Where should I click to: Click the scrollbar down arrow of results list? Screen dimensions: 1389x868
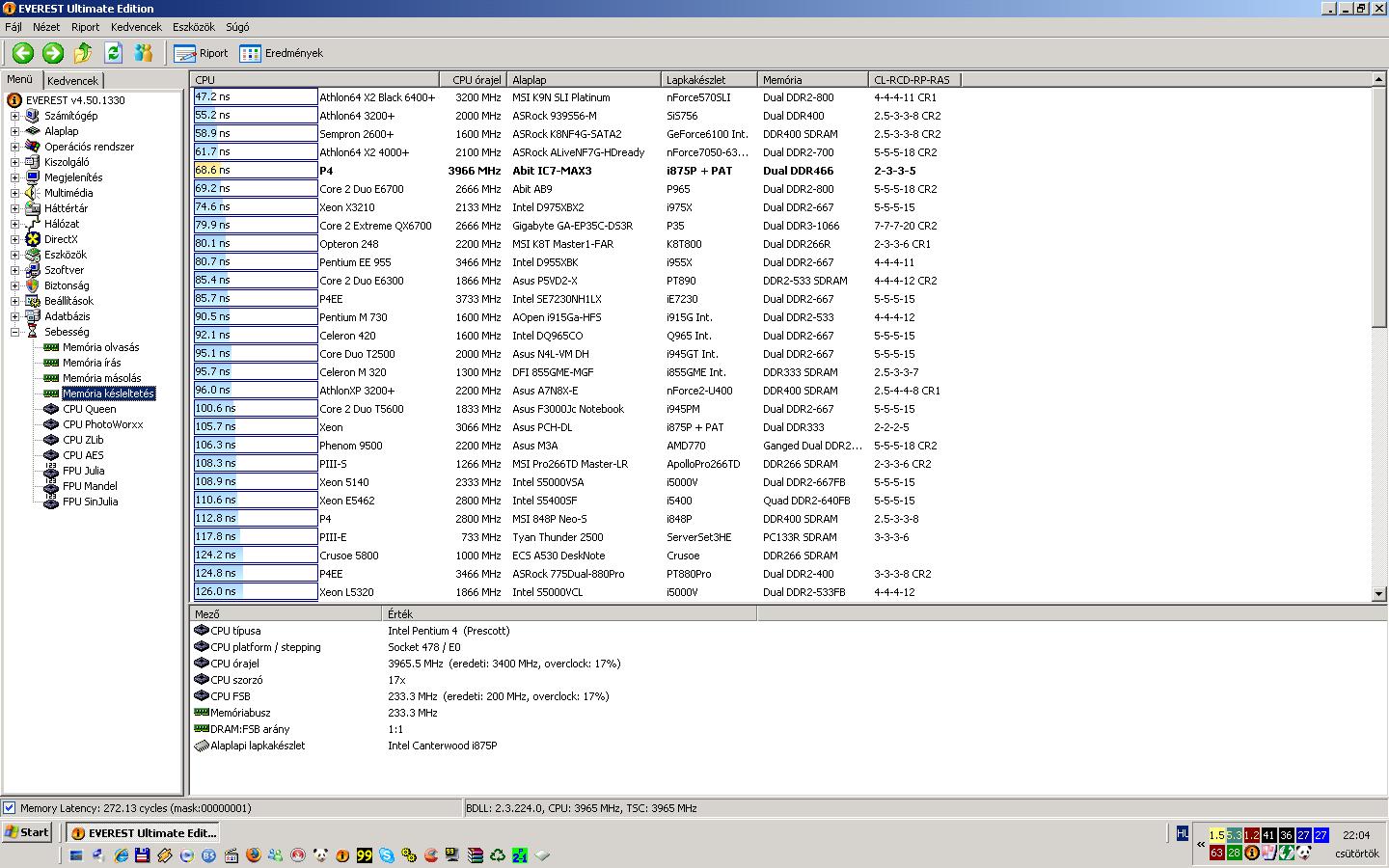coord(1379,594)
